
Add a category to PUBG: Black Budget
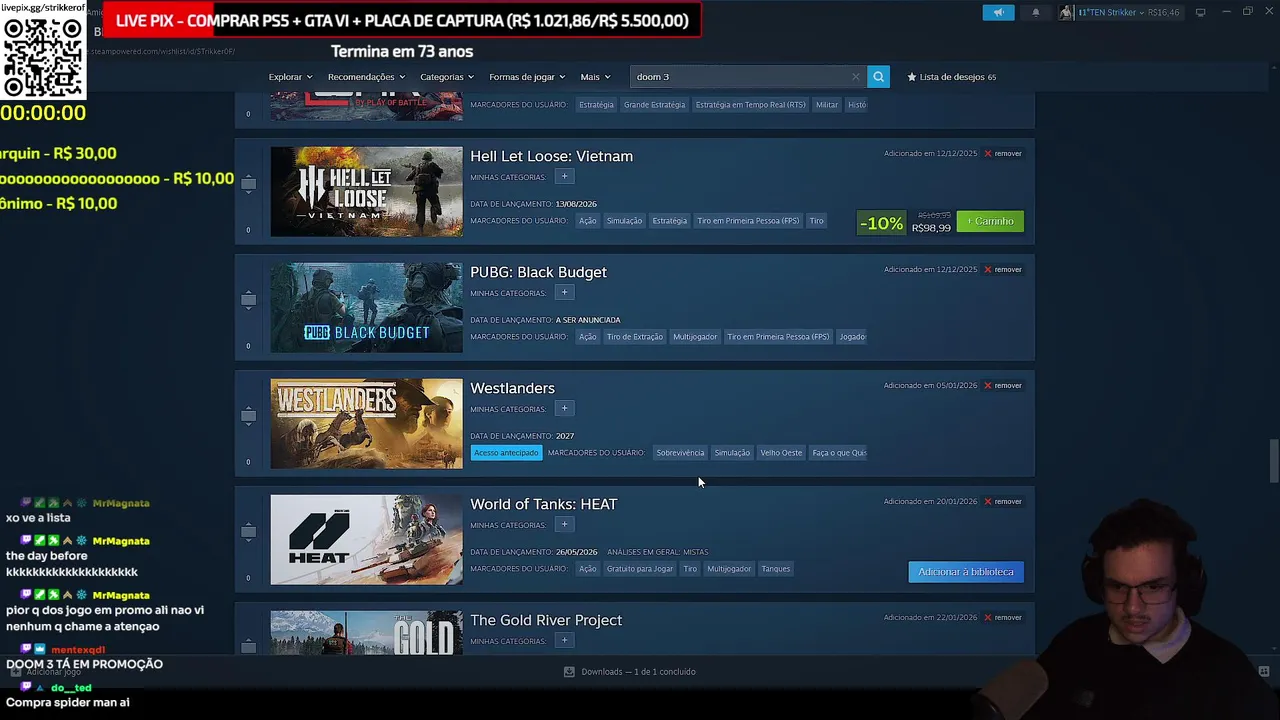click(564, 293)
